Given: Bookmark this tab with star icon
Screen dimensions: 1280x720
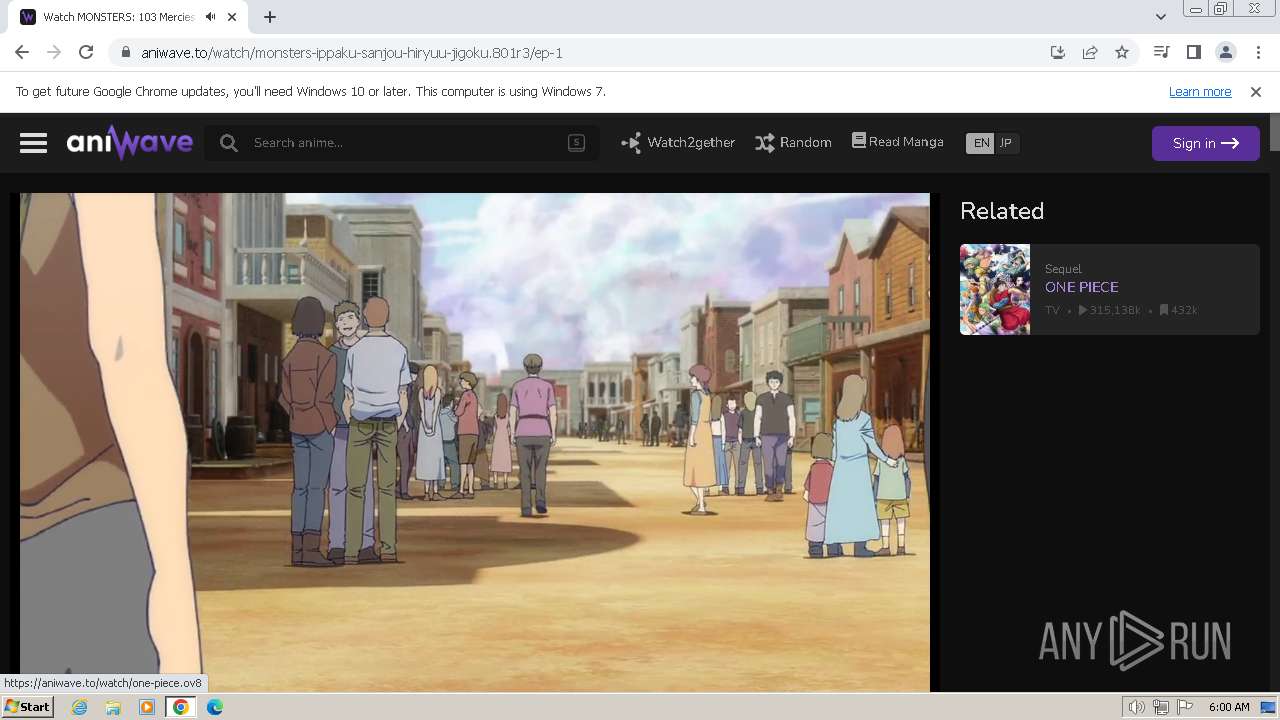Looking at the screenshot, I should pos(1122,52).
